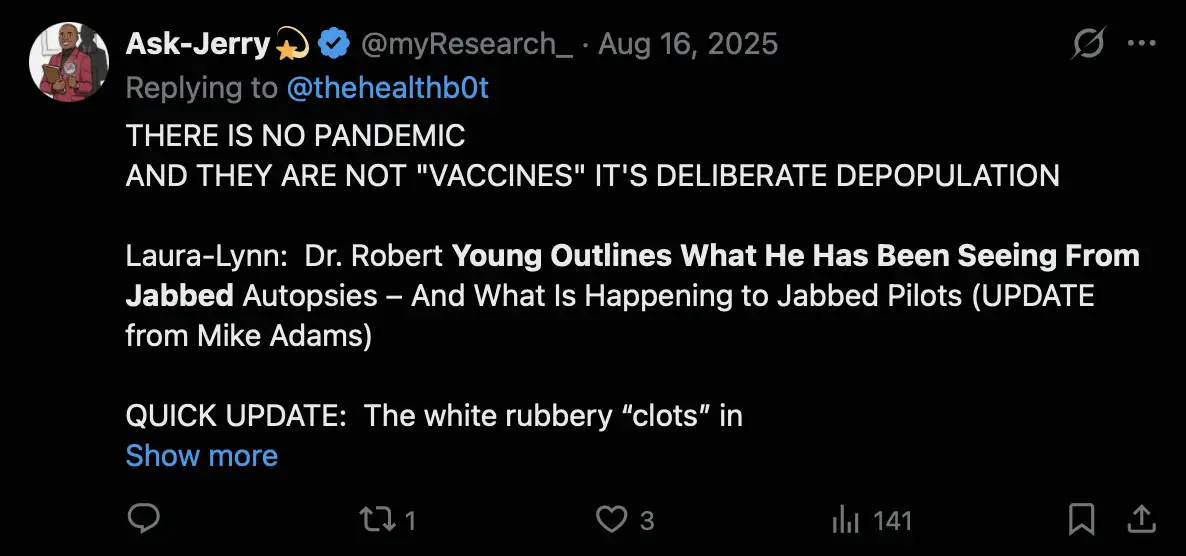Like the post with the heart icon
The height and width of the screenshot is (556, 1186).
coord(610,519)
